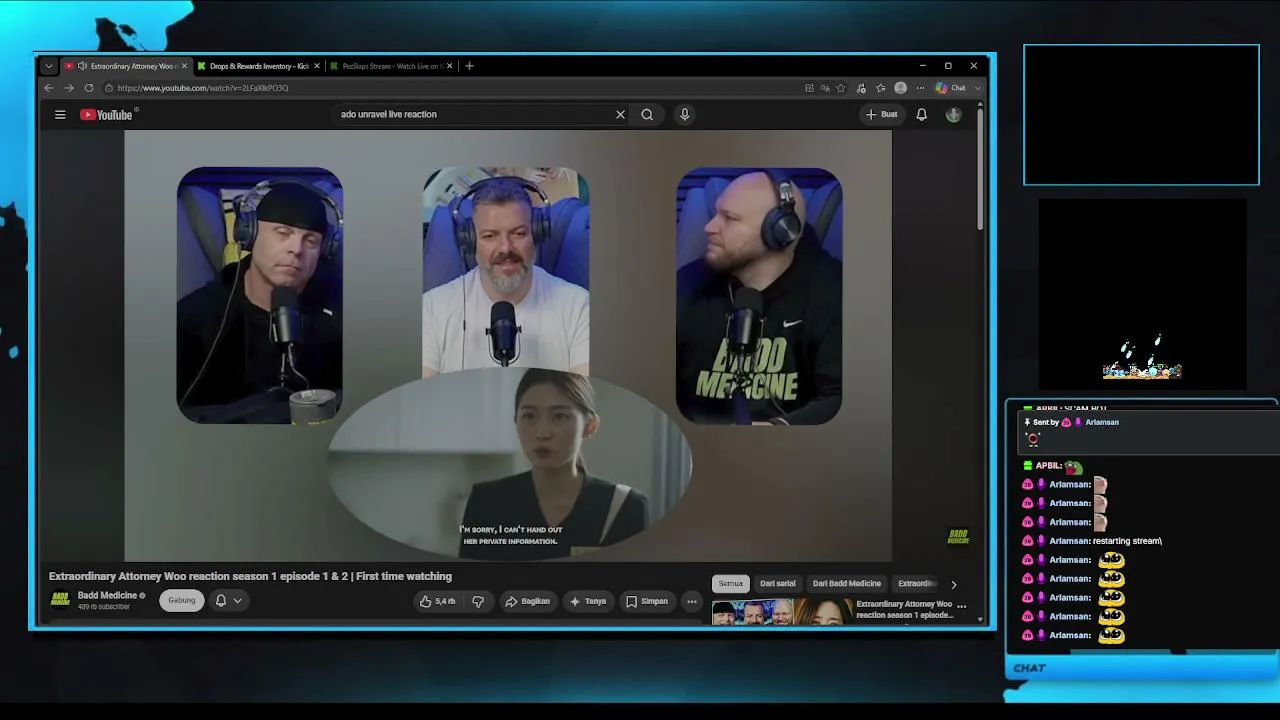Open the YouTube account avatar menu
Screen dimensions: 1280x720
(x=953, y=114)
